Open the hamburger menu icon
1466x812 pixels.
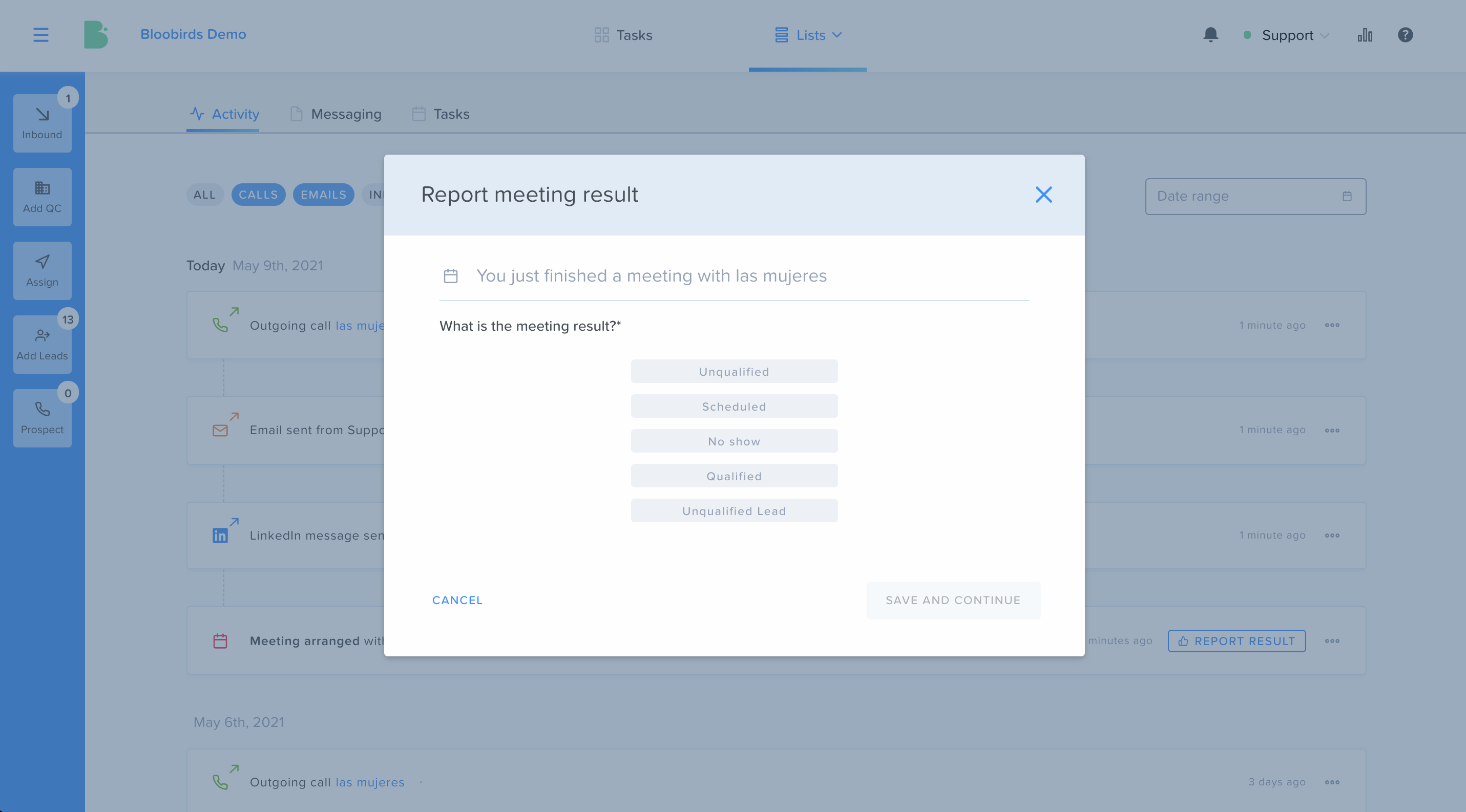click(40, 35)
